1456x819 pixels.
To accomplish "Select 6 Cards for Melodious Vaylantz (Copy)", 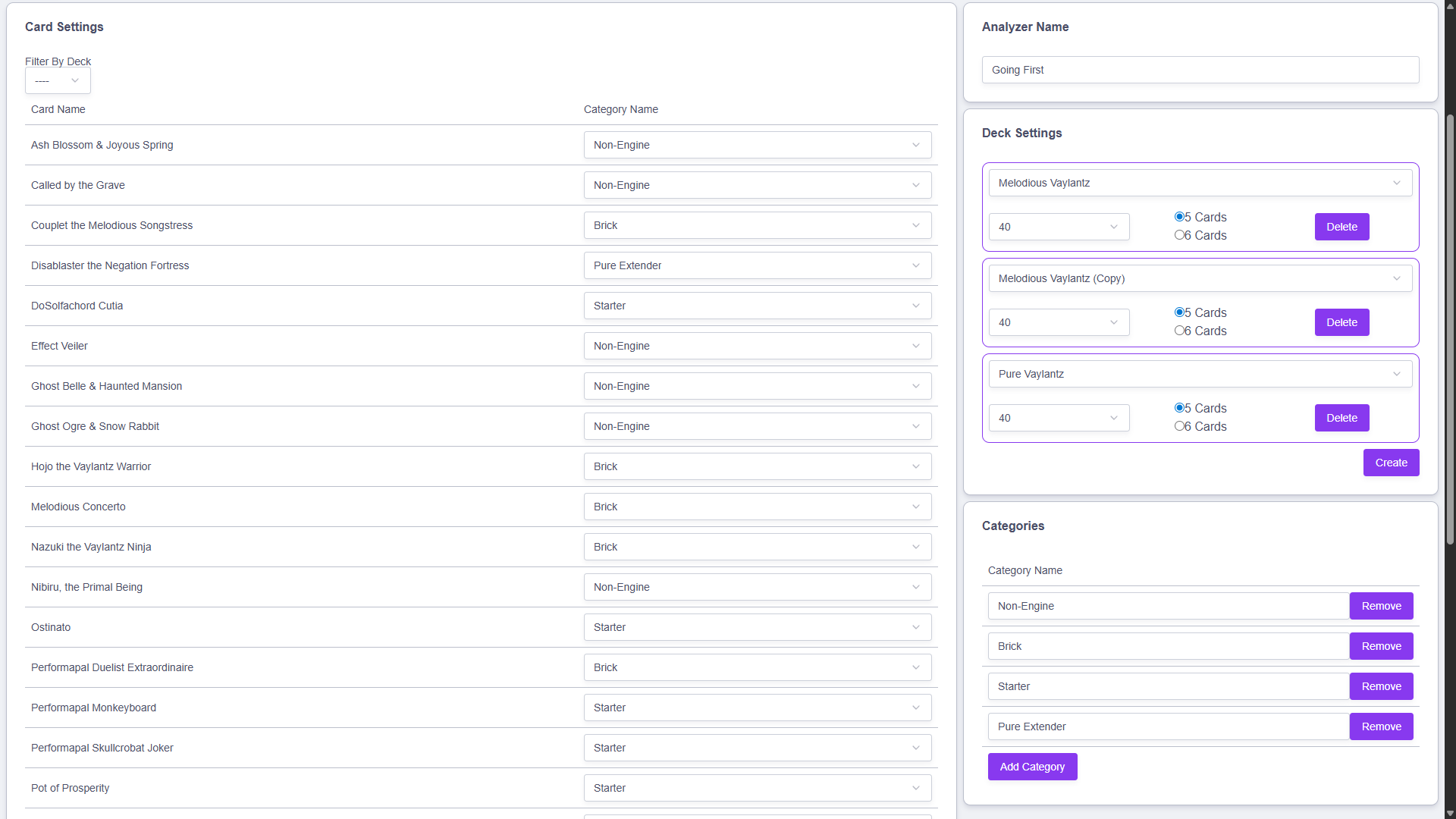I will pyautogui.click(x=1179, y=331).
